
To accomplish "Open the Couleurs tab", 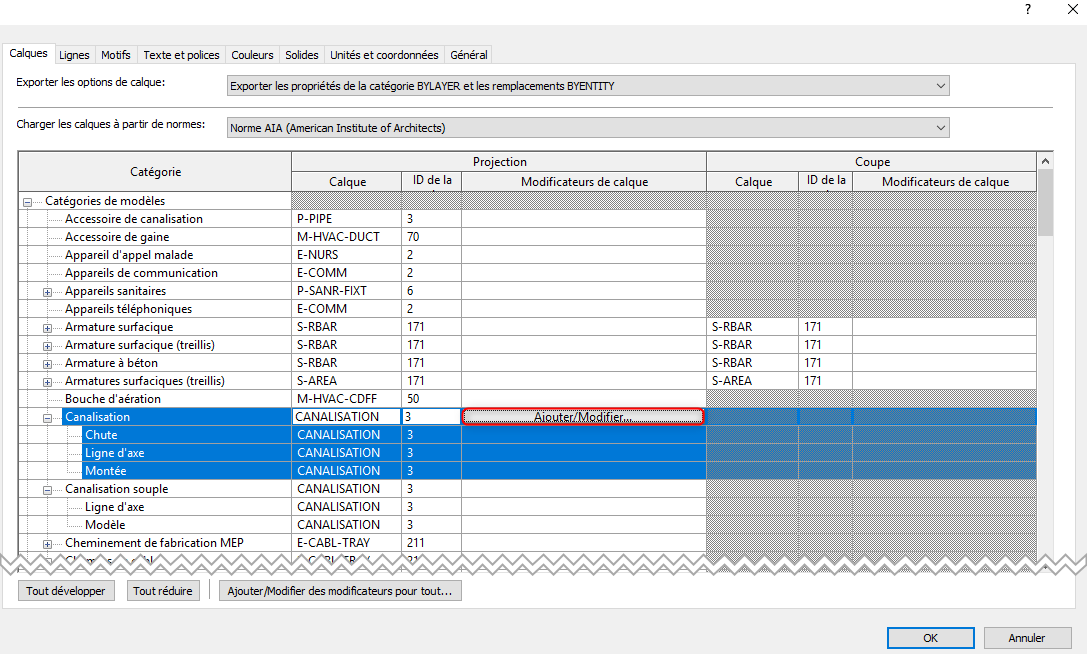I will pos(252,55).
